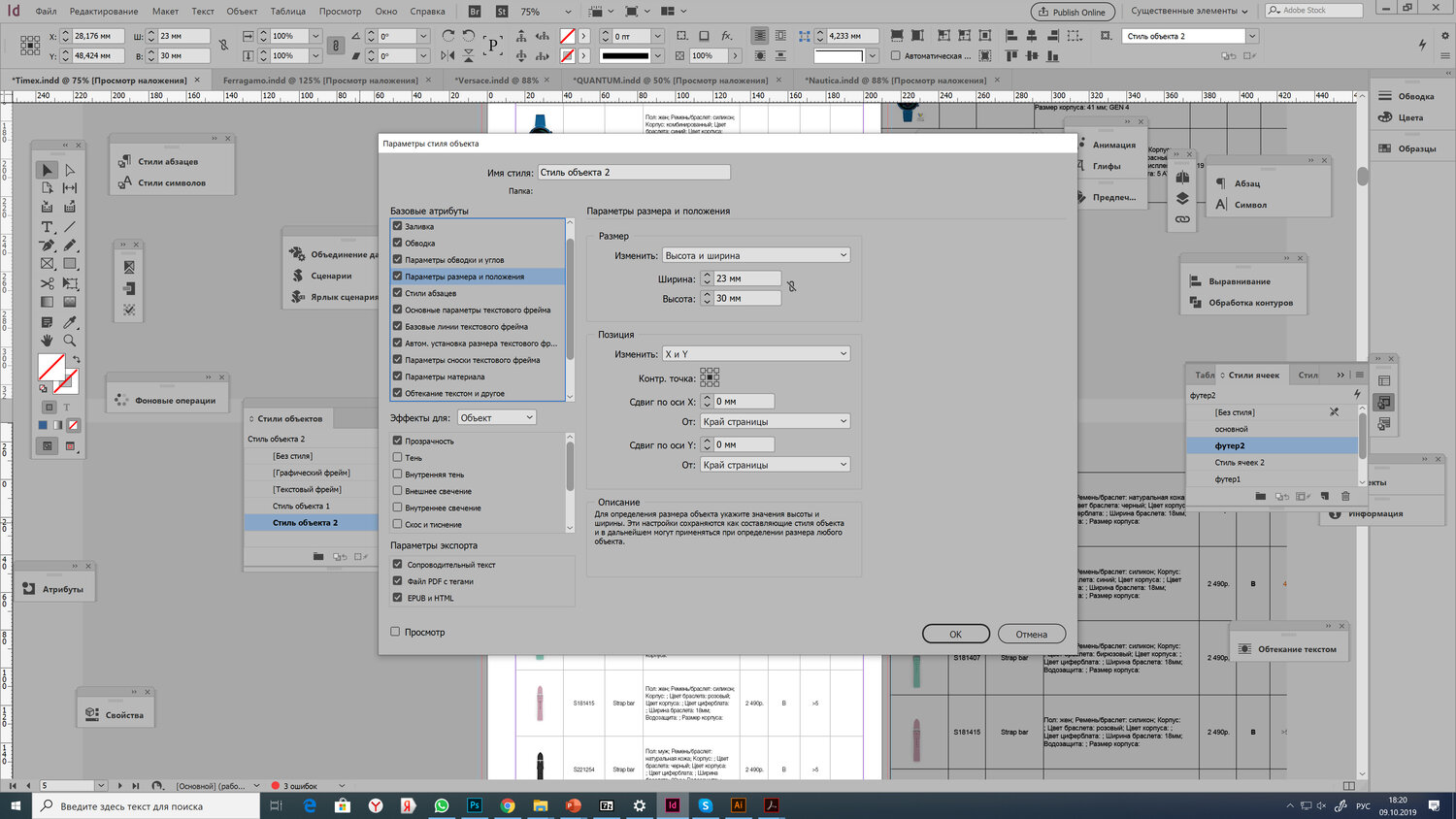This screenshot has height=819, width=1456.
Task: Click the Eyedropper tool
Action: click(x=70, y=321)
